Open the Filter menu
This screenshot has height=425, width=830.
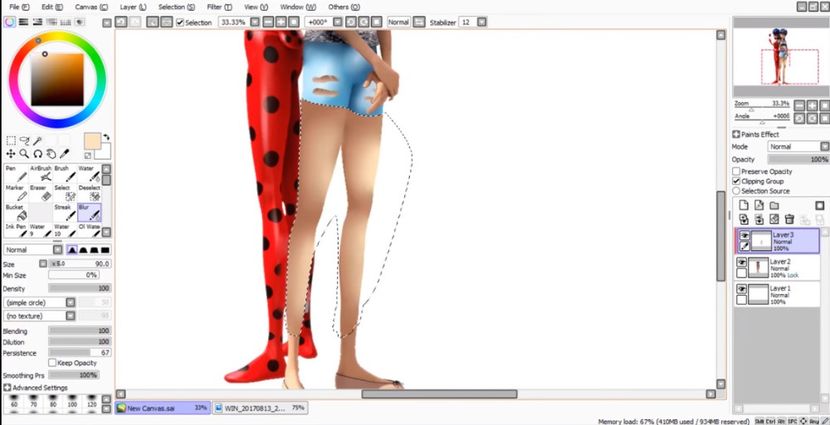point(217,7)
